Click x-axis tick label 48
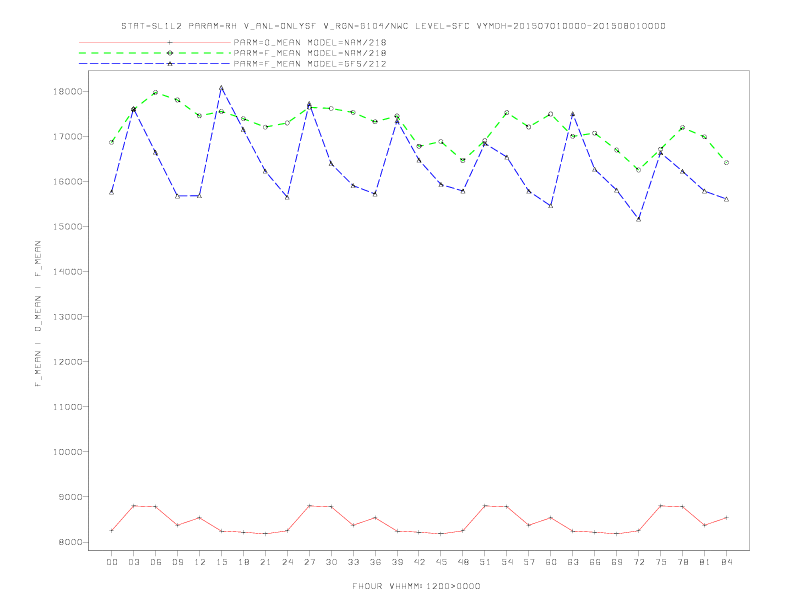792x612 pixels. tap(463, 562)
